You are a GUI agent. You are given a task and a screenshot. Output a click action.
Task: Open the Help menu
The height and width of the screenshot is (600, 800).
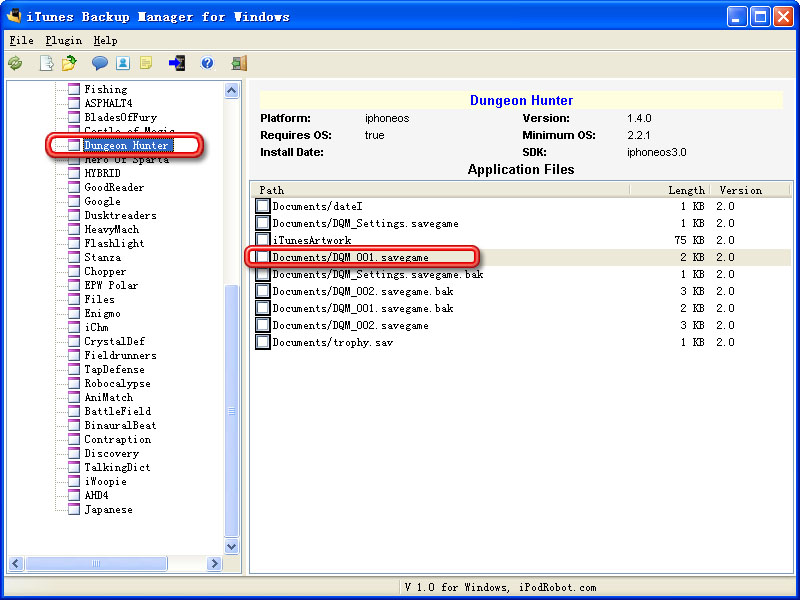105,40
